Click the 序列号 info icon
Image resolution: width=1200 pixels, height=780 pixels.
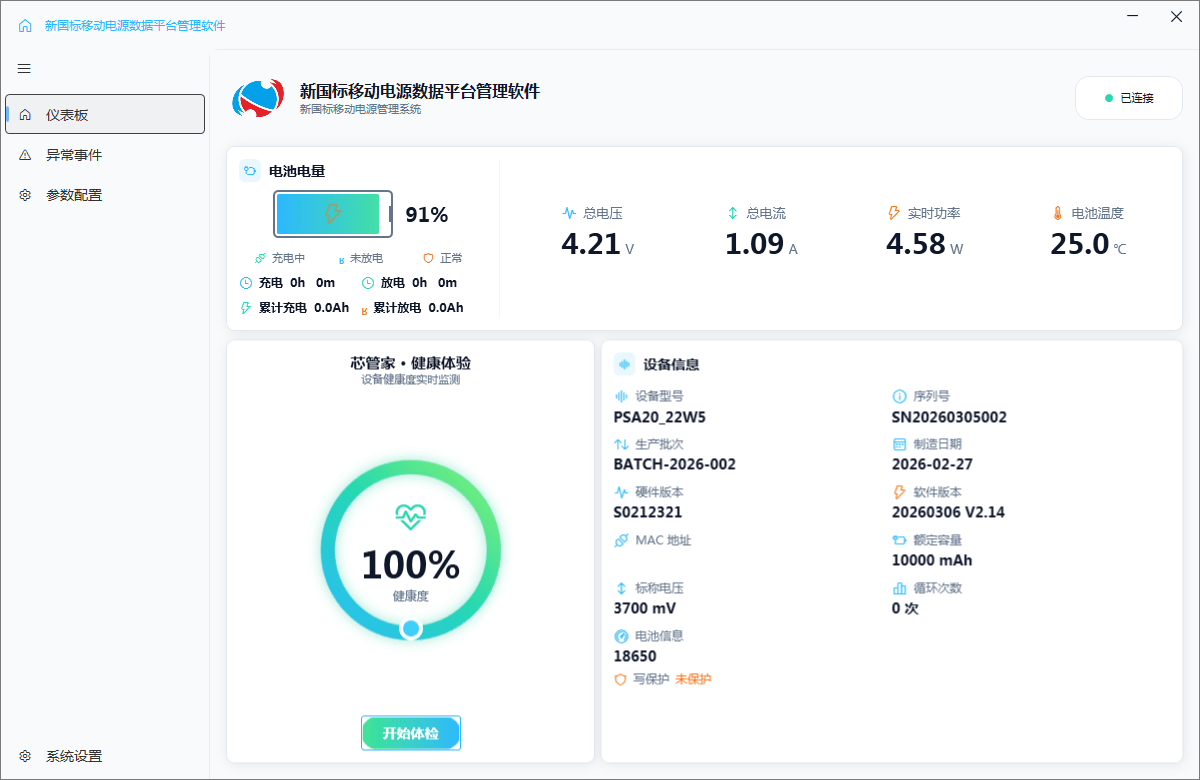pyautogui.click(x=899, y=396)
